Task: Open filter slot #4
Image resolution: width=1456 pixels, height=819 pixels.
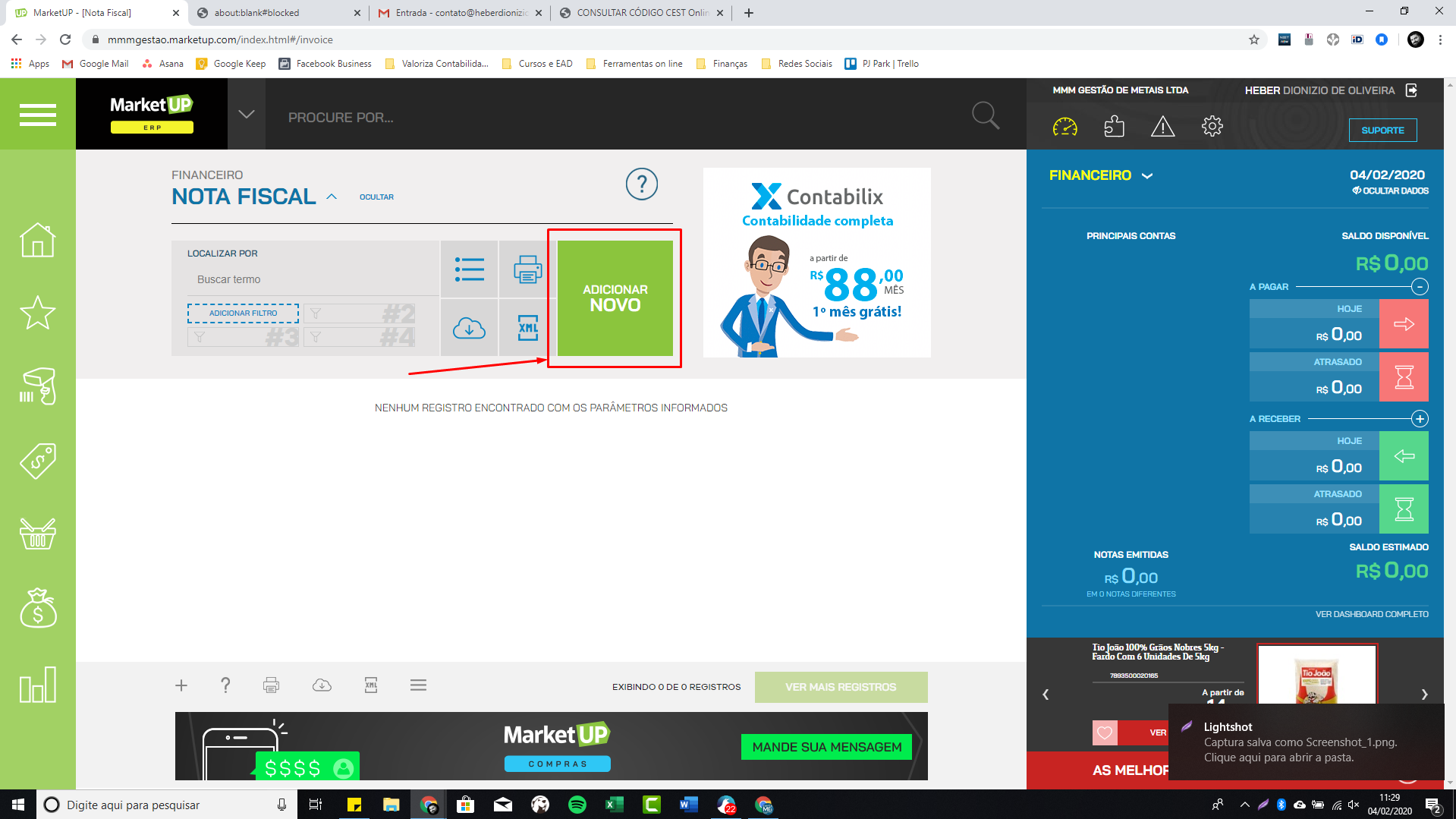Action: (x=360, y=336)
